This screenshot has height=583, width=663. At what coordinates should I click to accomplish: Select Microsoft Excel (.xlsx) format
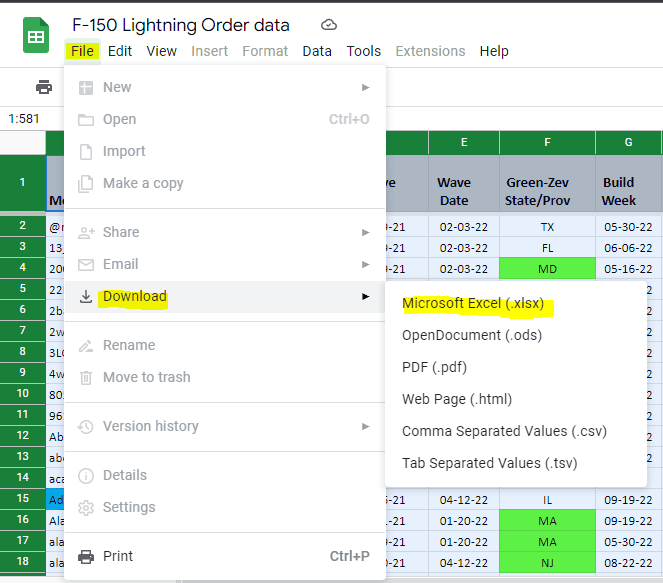(x=473, y=303)
